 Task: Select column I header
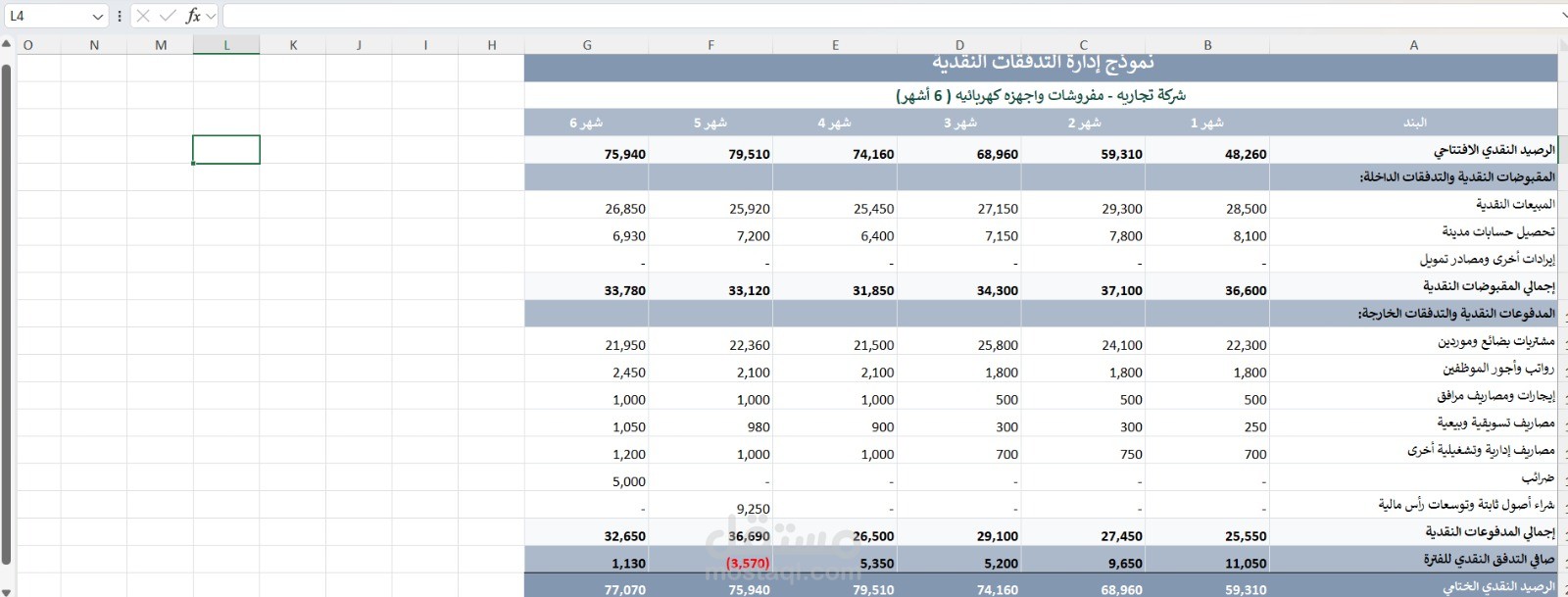point(425,45)
